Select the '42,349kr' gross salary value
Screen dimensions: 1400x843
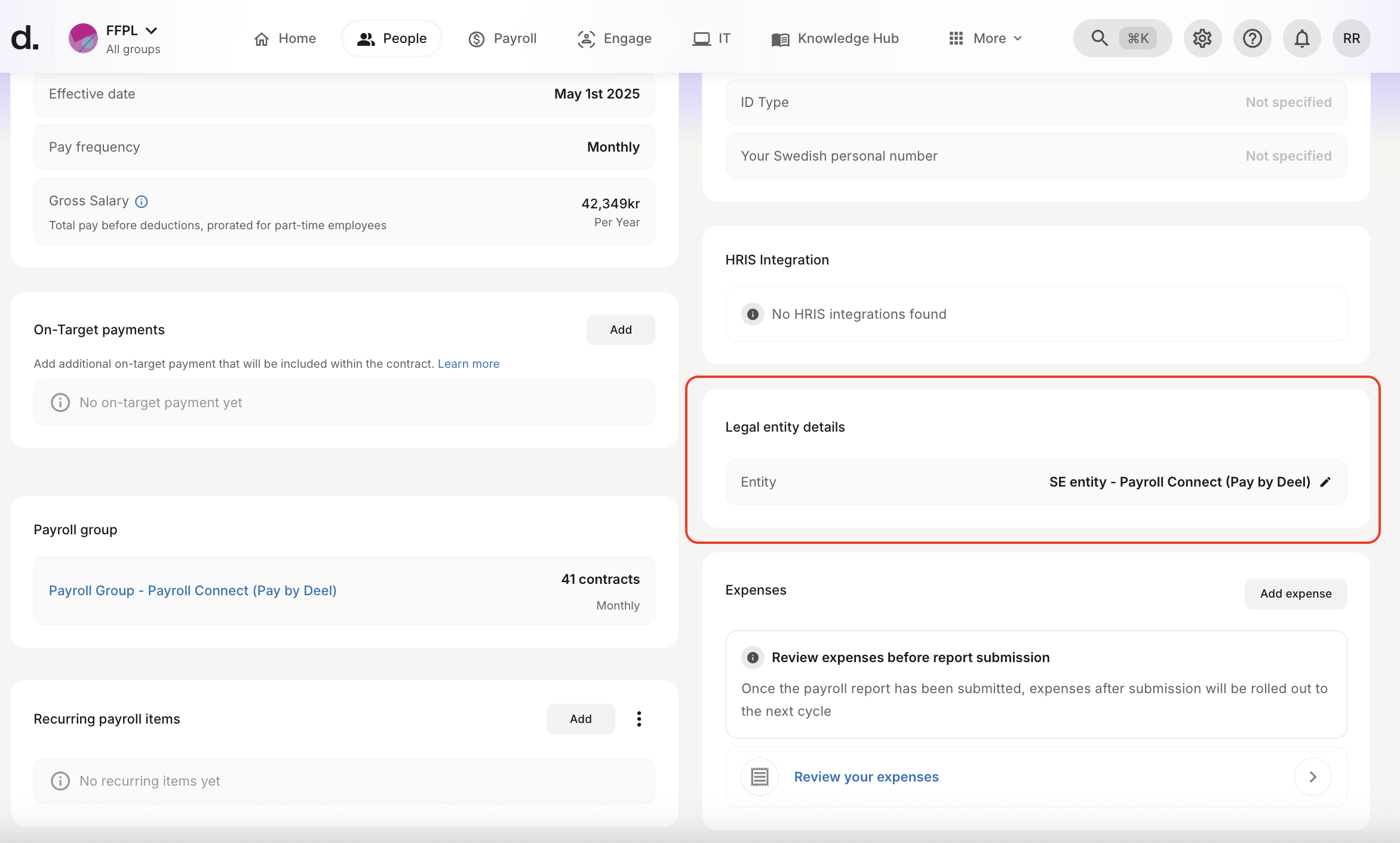[610, 204]
